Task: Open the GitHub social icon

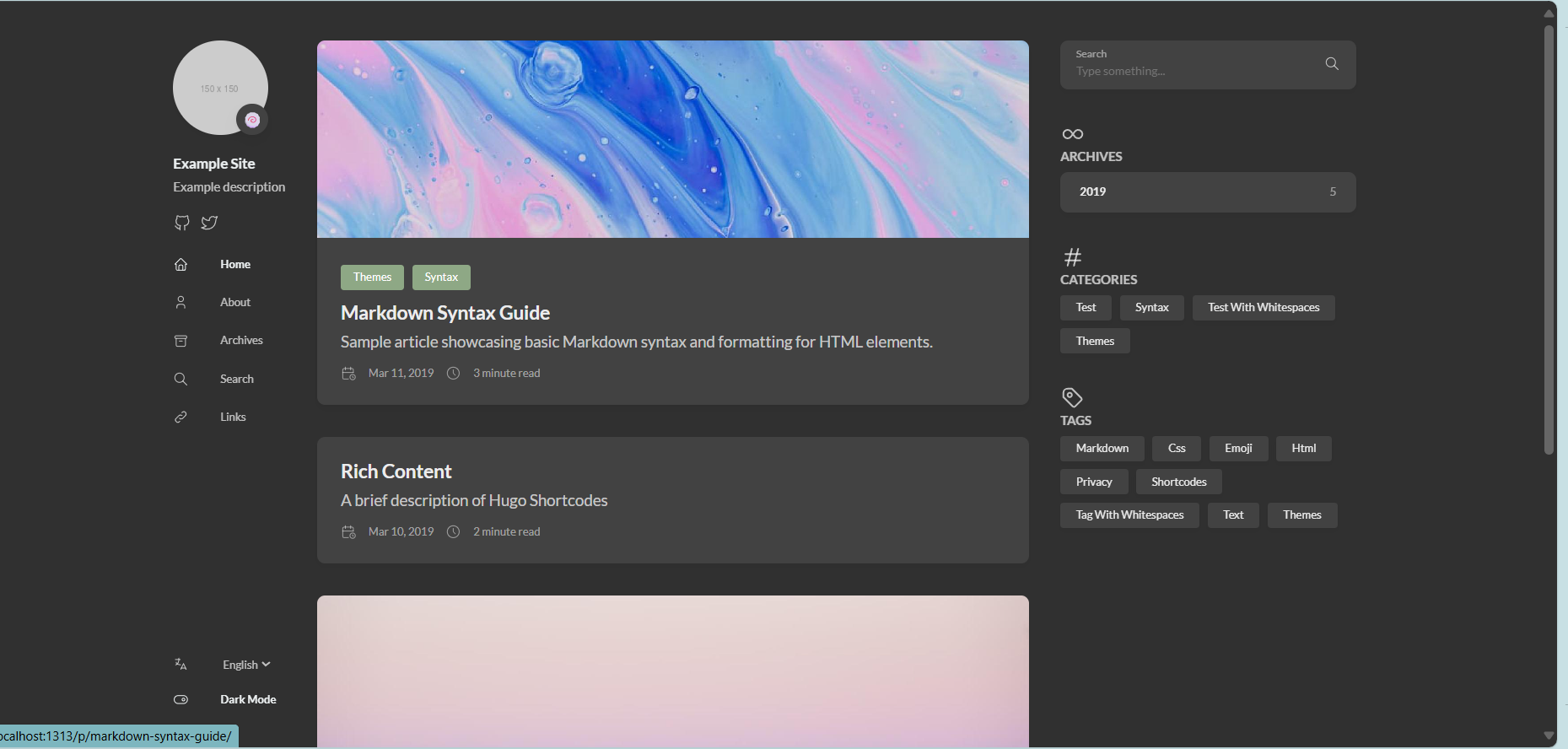Action: pyautogui.click(x=181, y=223)
